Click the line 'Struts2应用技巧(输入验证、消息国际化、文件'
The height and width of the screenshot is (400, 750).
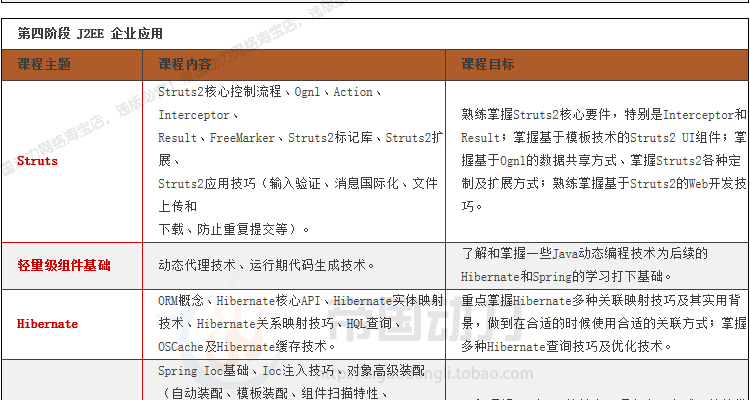tap(298, 184)
